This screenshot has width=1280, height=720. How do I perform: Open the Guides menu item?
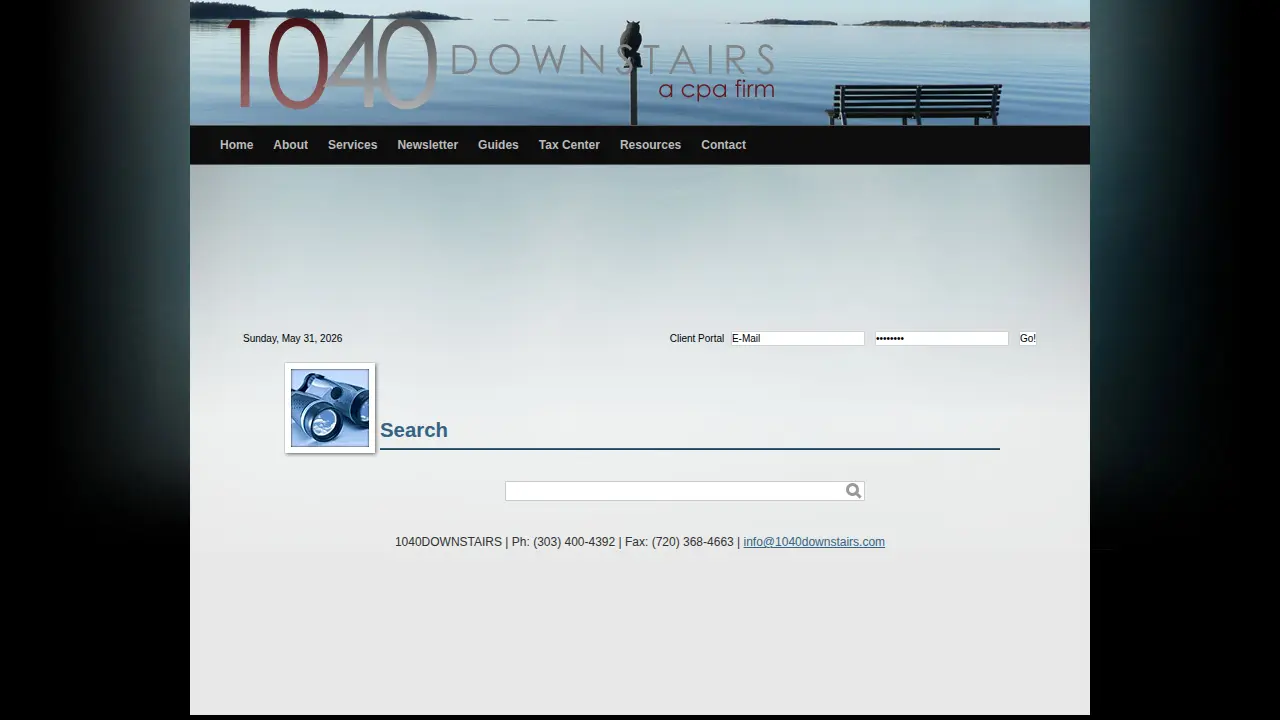(498, 145)
